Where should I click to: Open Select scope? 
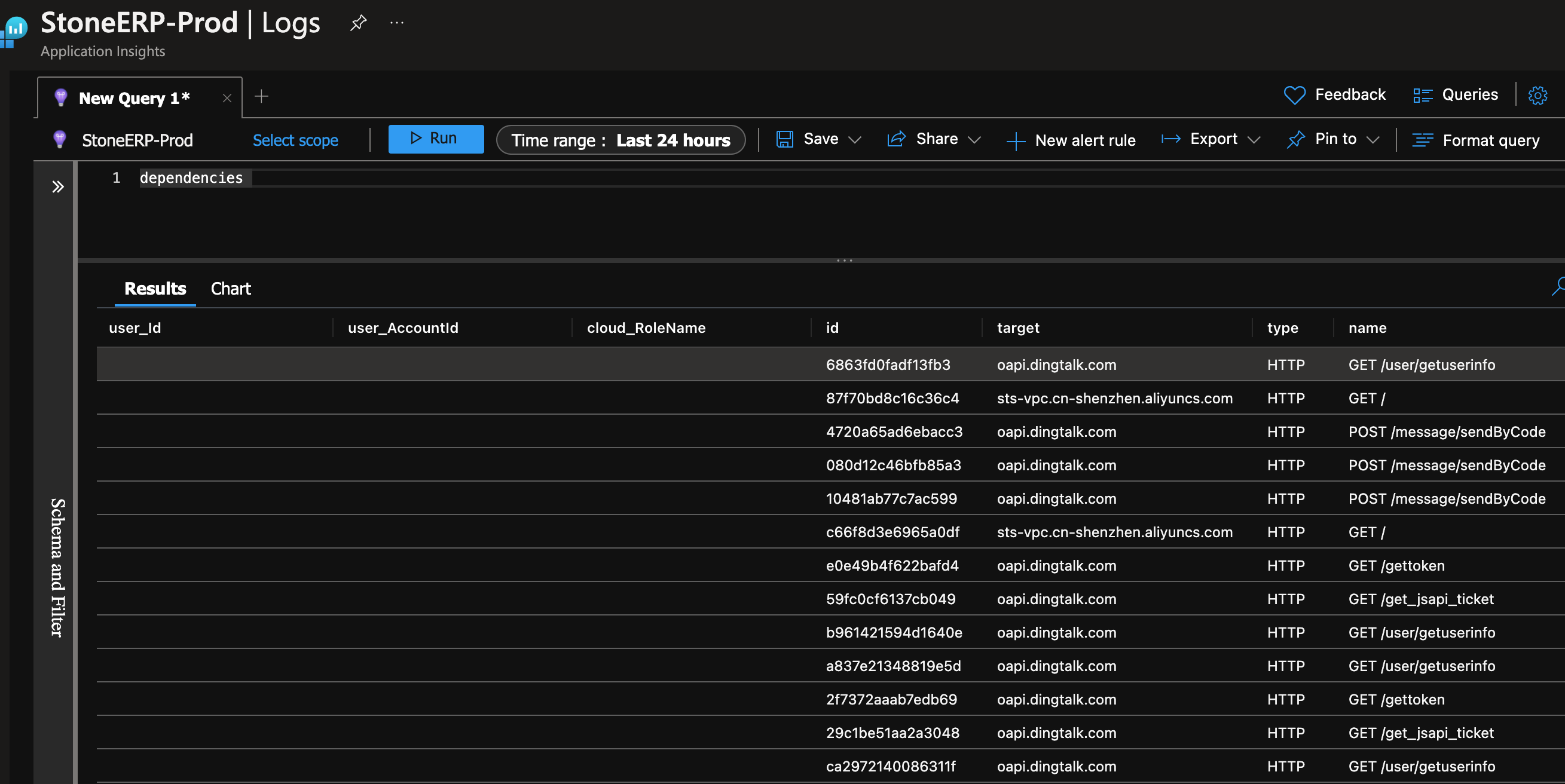tap(295, 140)
